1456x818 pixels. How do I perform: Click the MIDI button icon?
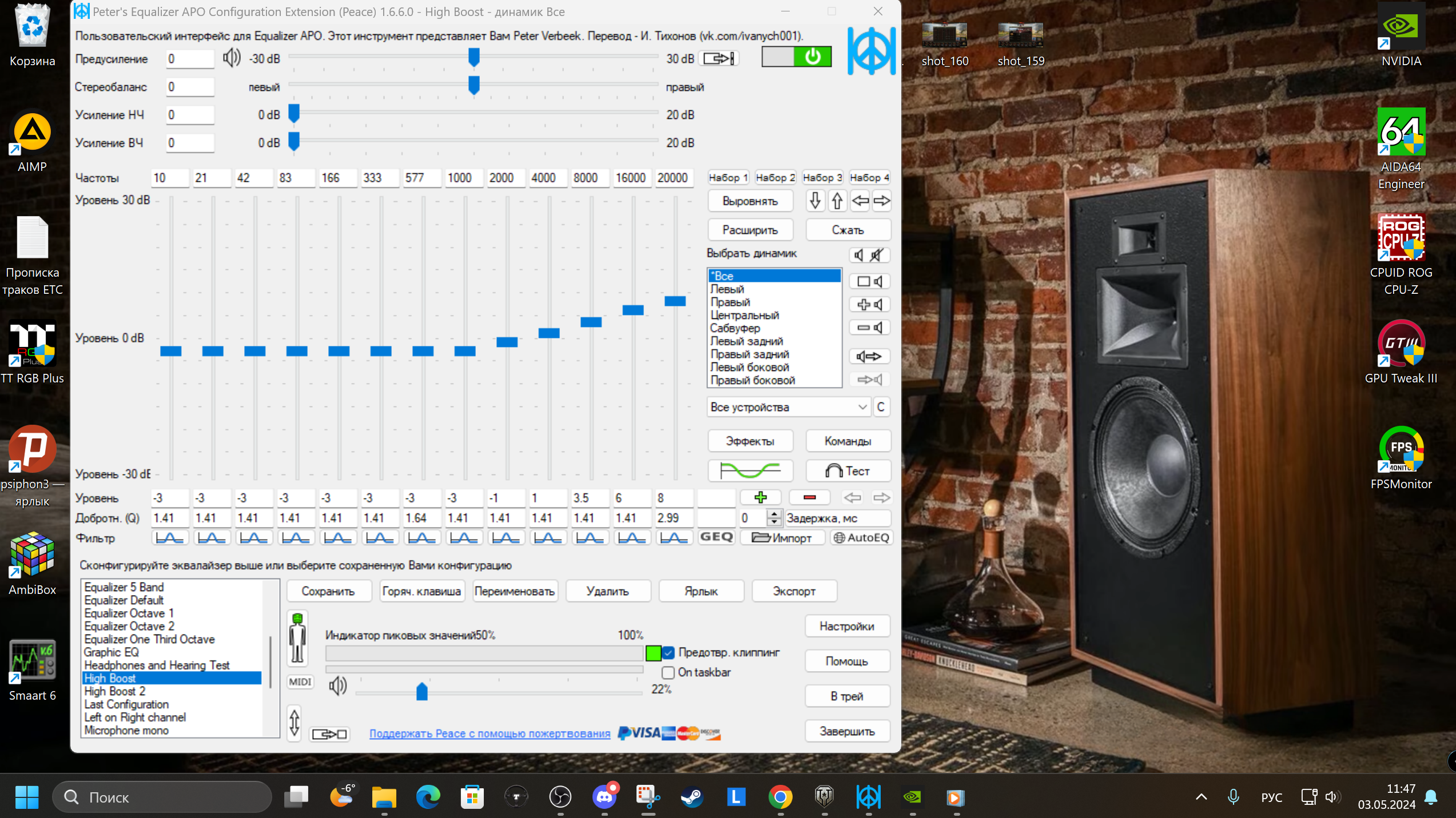point(300,681)
